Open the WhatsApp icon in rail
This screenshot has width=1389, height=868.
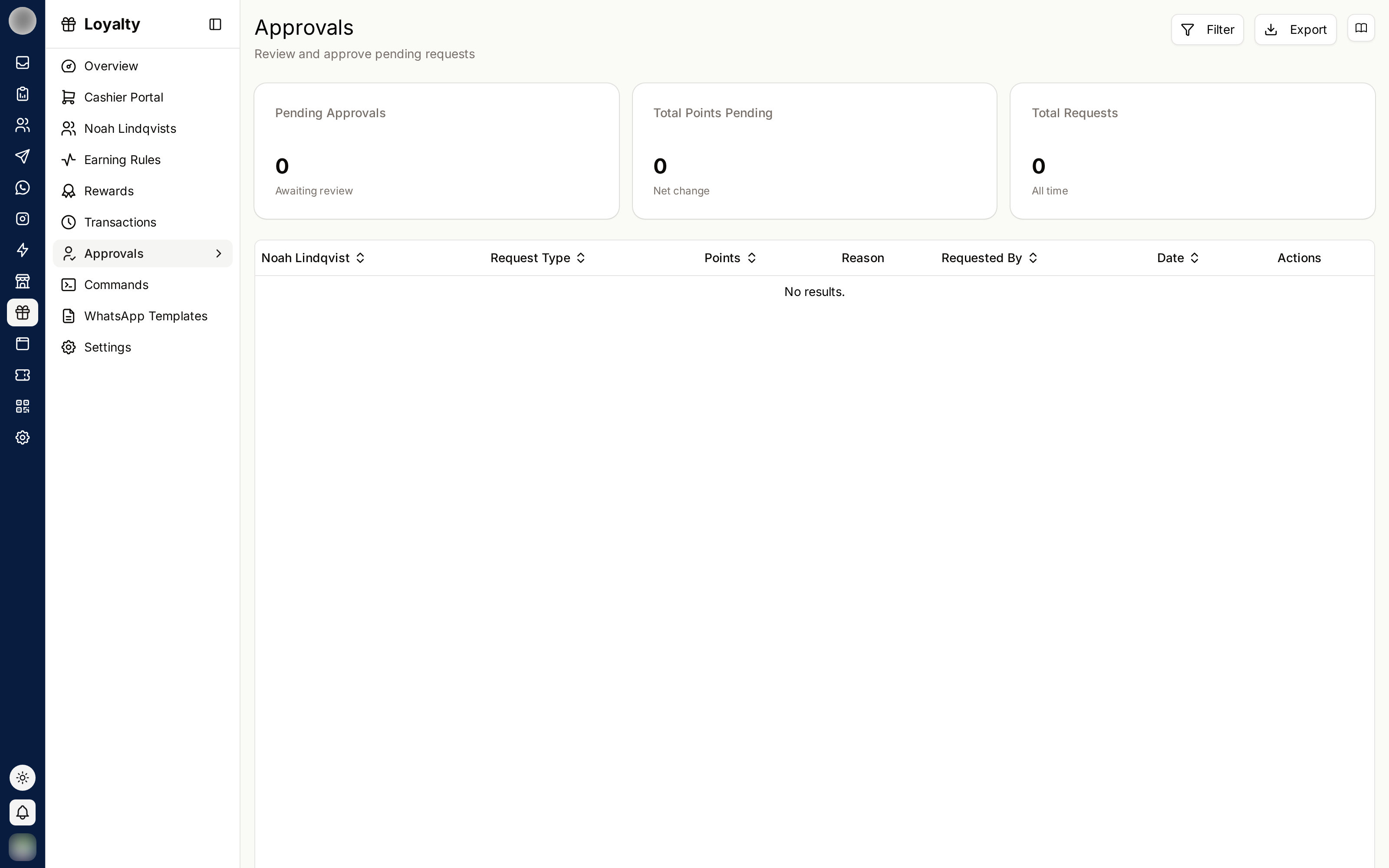(x=23, y=188)
